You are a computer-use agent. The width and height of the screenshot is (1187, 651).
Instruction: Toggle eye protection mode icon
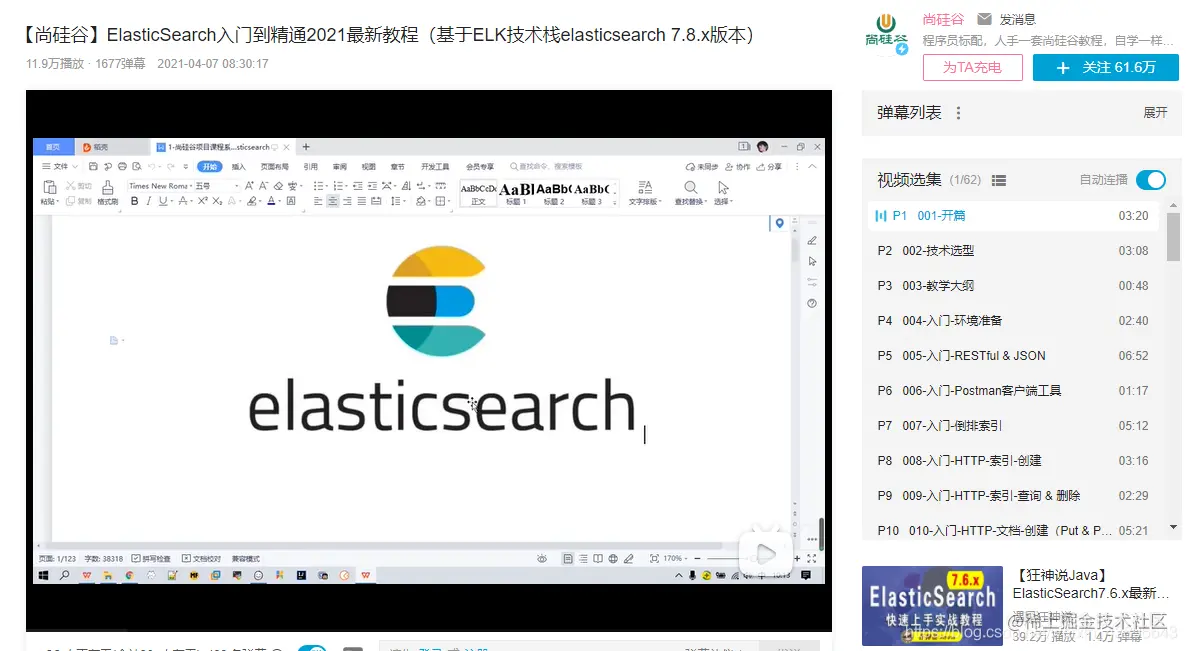pos(542,559)
